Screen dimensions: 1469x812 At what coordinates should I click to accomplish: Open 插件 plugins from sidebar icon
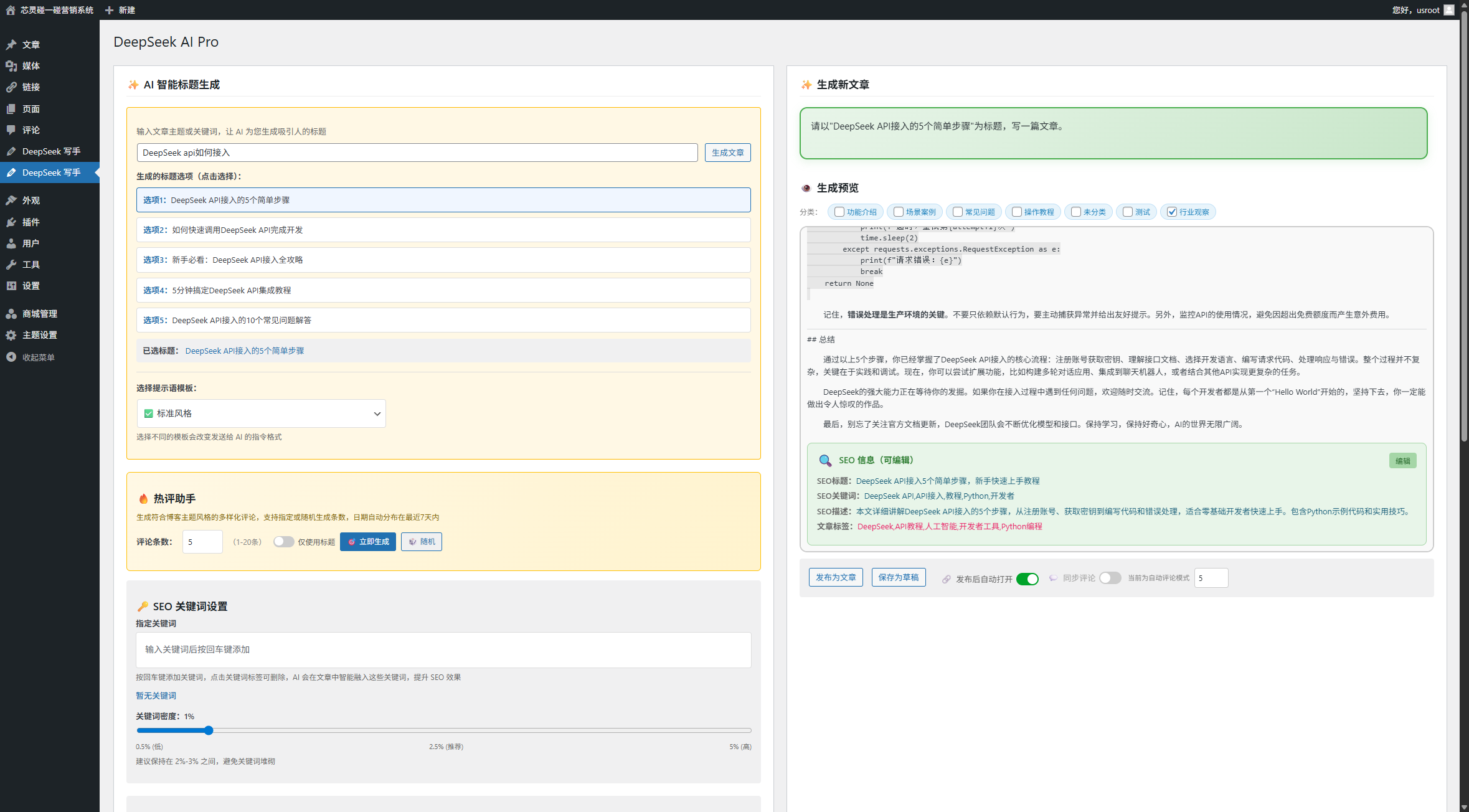(x=11, y=222)
